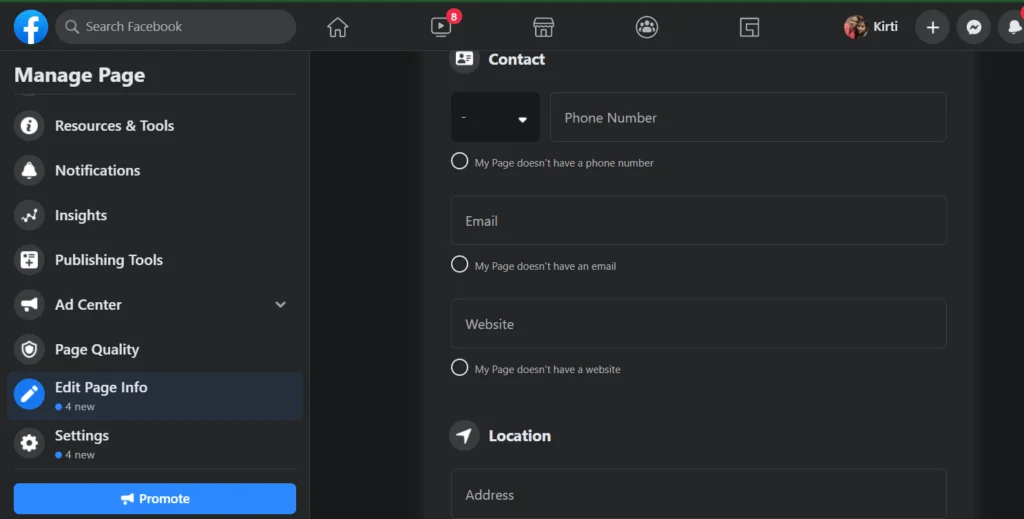
Task: Open Kirti's profile link
Action: tap(871, 27)
